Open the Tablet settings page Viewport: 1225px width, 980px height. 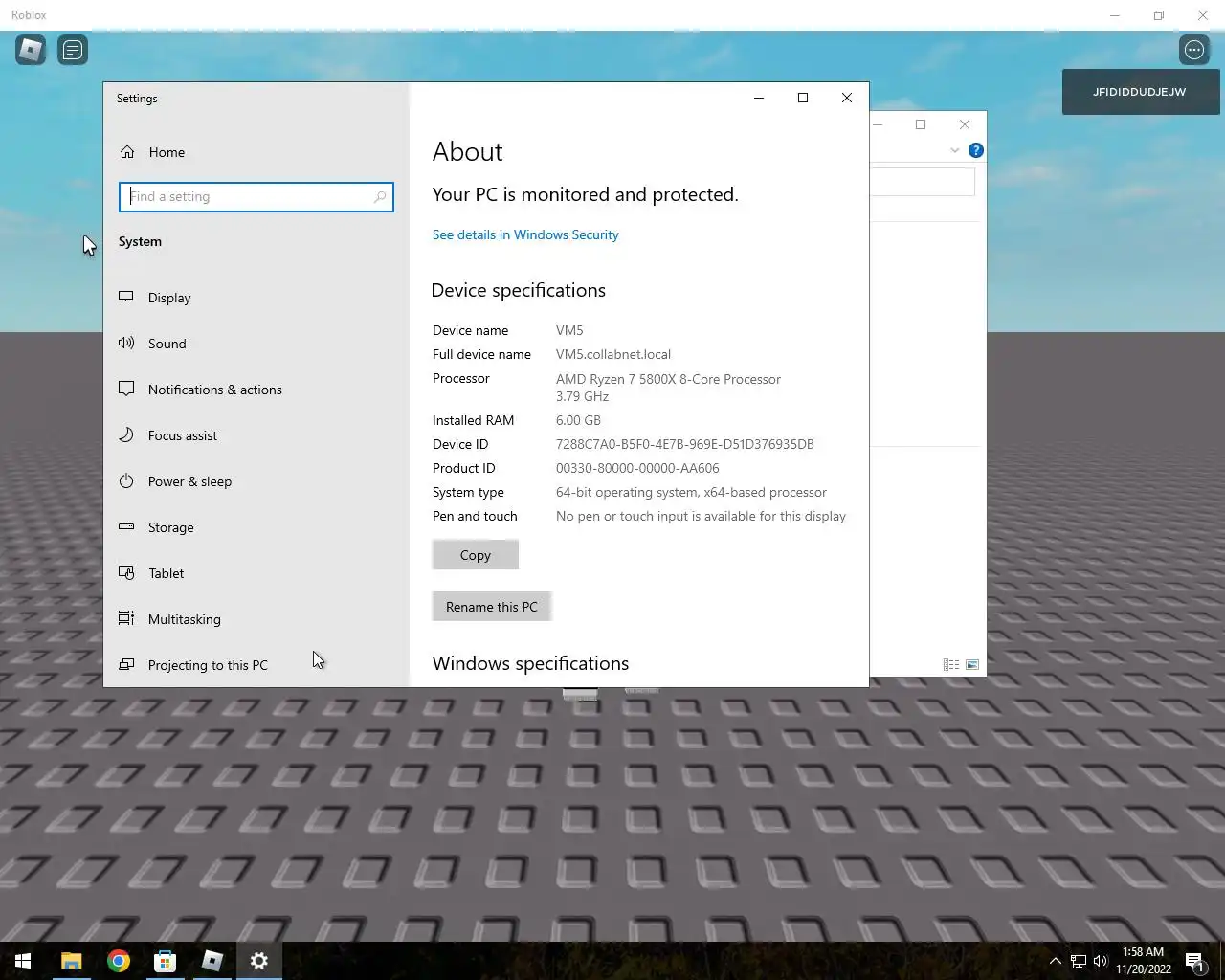(256, 573)
